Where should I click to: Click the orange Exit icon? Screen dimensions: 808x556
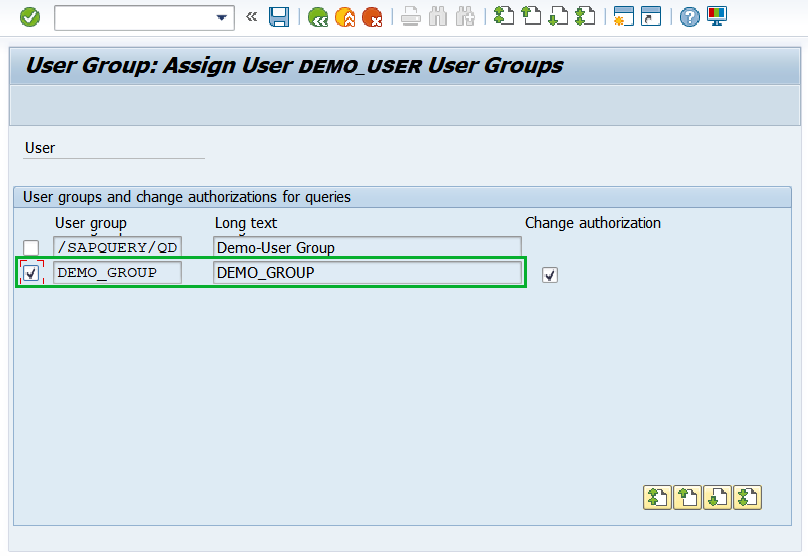coord(345,18)
